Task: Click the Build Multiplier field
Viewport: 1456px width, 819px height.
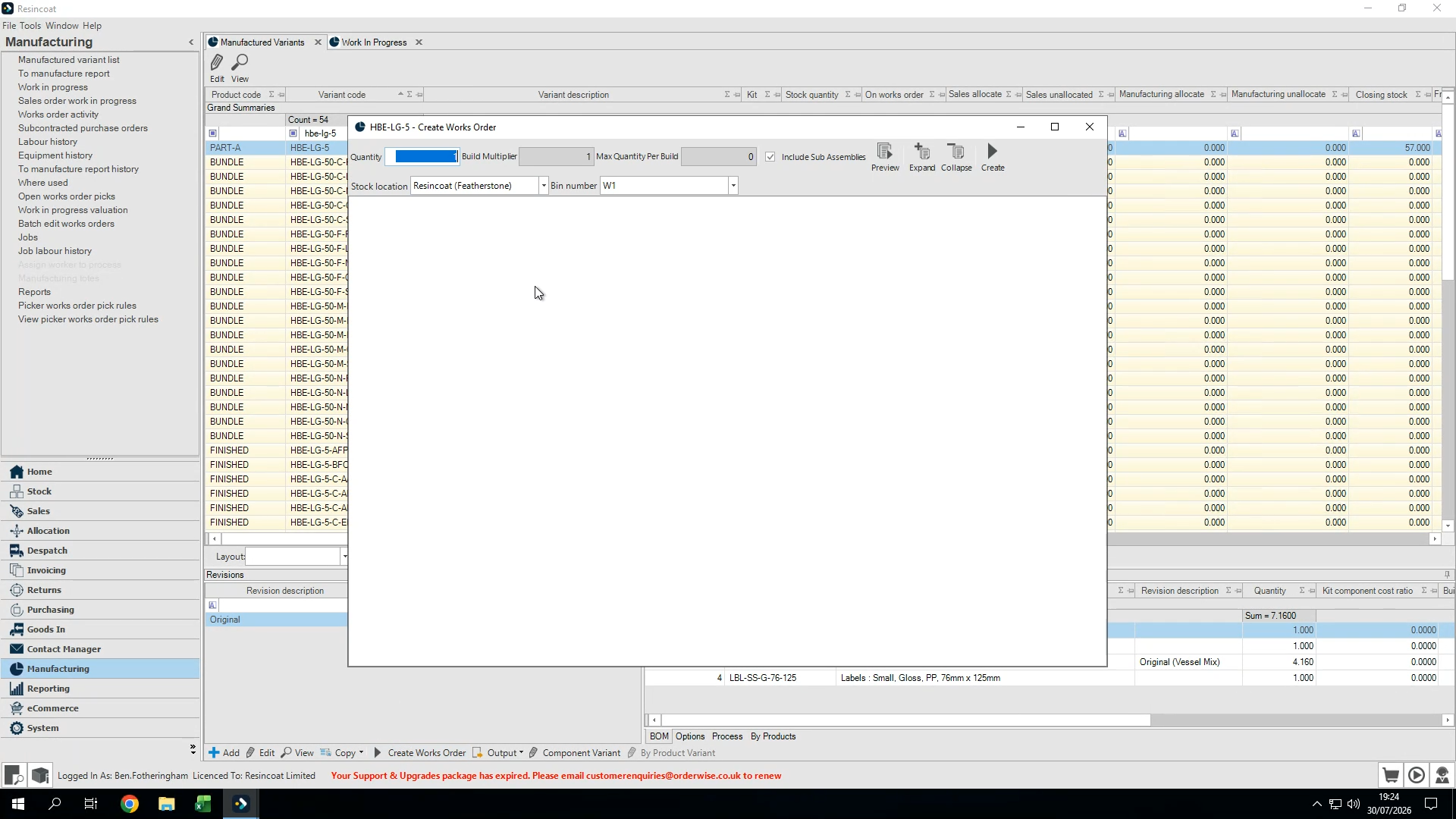Action: pos(556,156)
